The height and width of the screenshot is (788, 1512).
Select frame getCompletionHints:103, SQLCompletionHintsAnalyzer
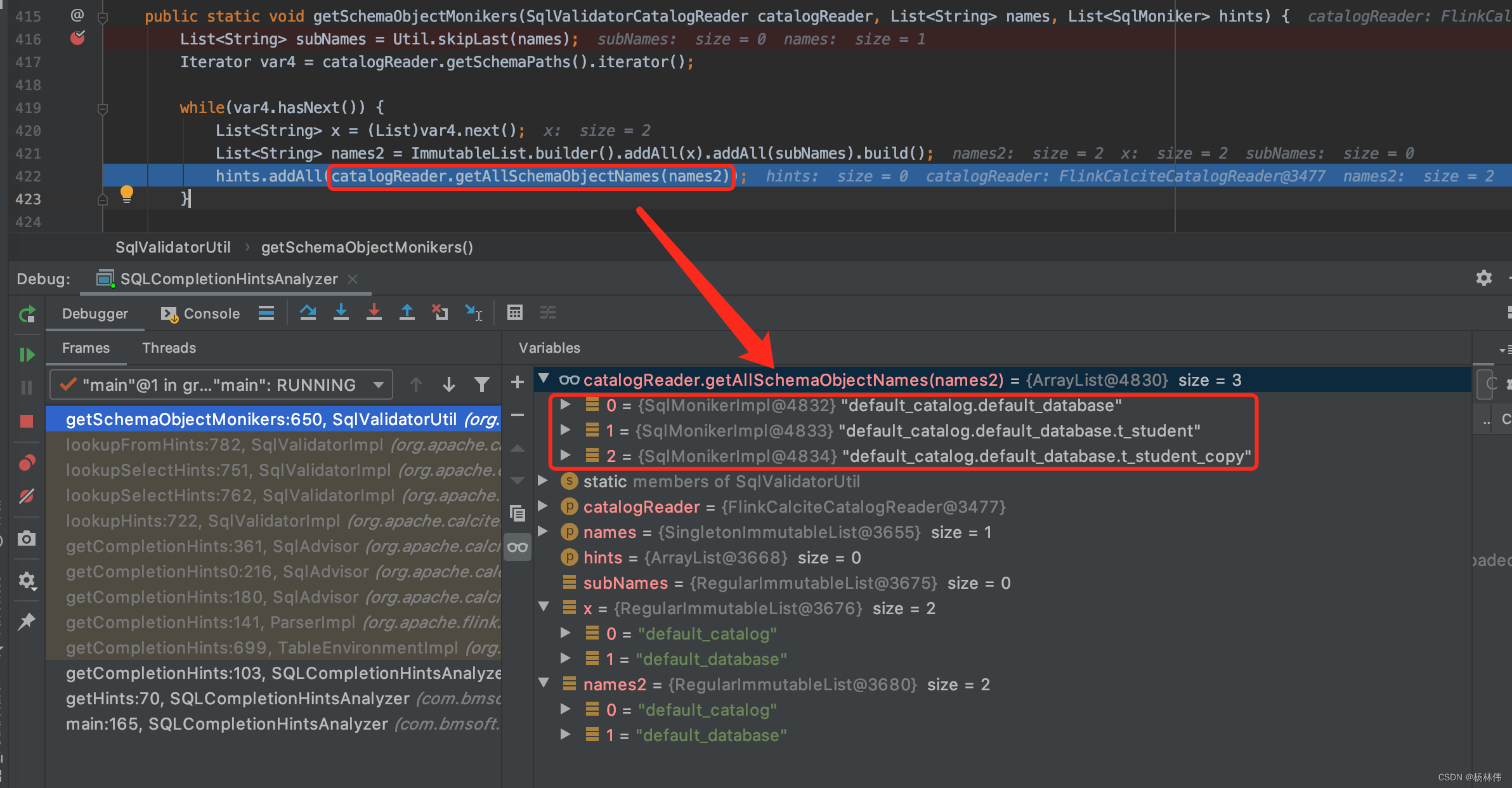(273, 673)
